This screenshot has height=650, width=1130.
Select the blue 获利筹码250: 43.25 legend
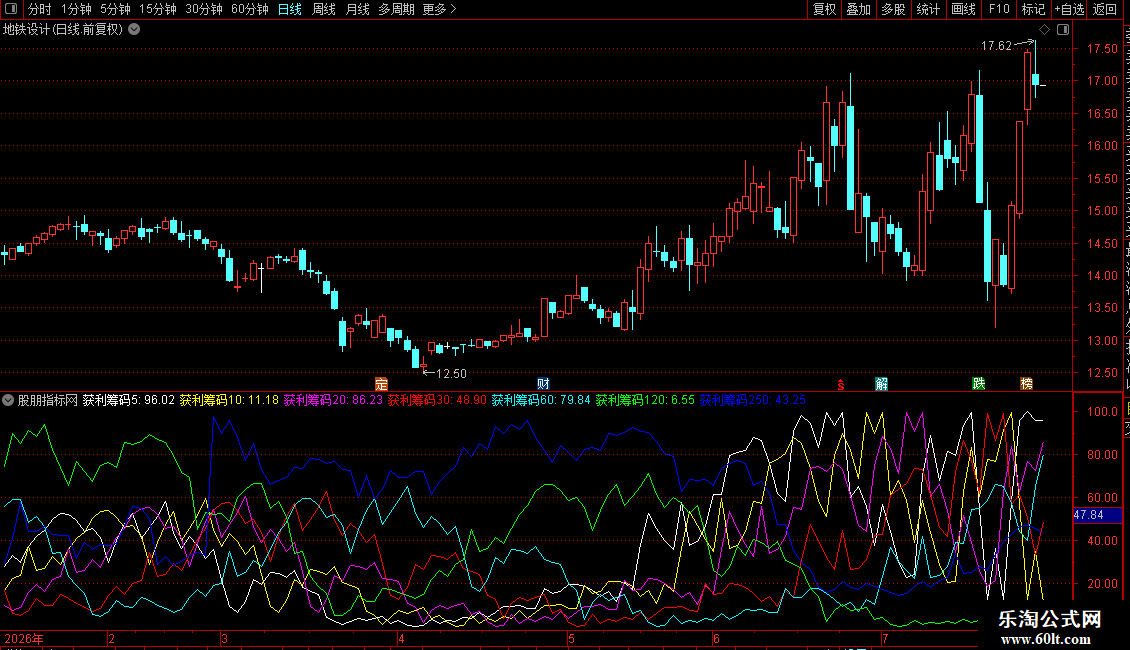click(753, 400)
